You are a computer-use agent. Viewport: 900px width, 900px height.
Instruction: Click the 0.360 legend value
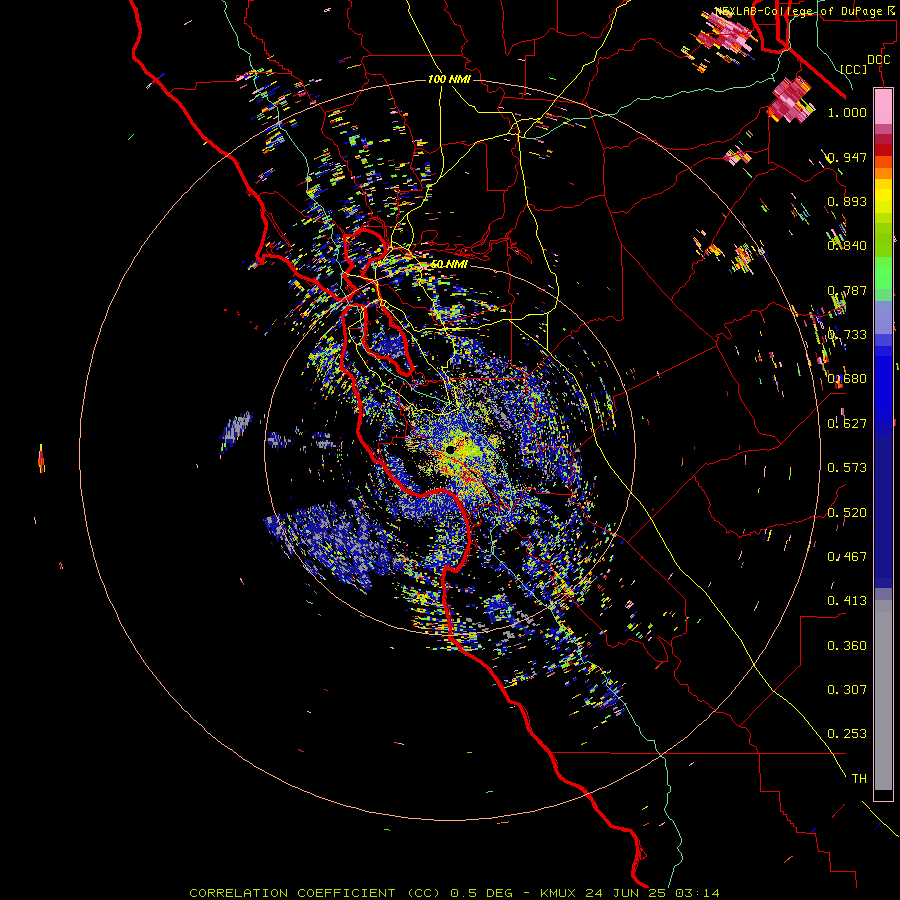point(847,646)
